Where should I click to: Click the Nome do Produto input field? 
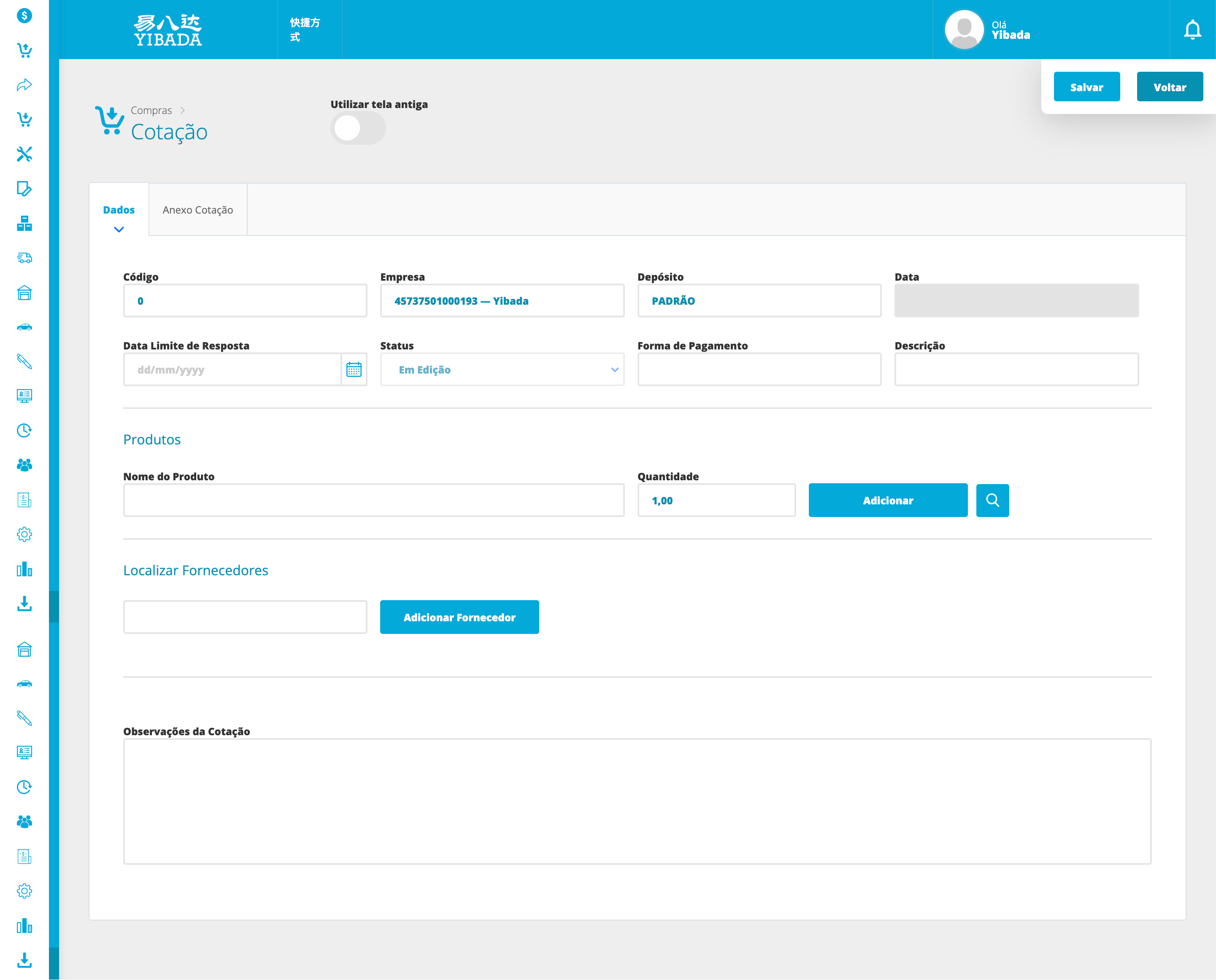pyautogui.click(x=373, y=500)
